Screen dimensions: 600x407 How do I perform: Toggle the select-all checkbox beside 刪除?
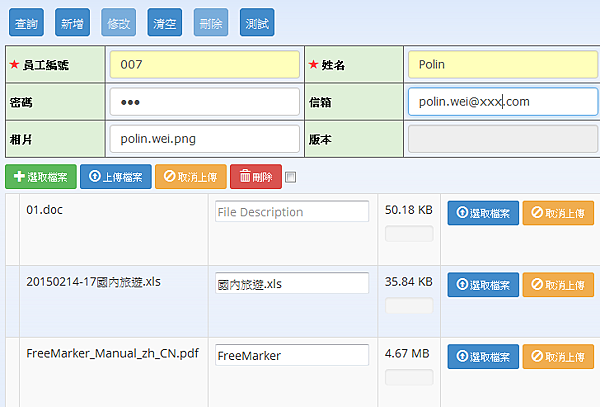click(x=290, y=178)
